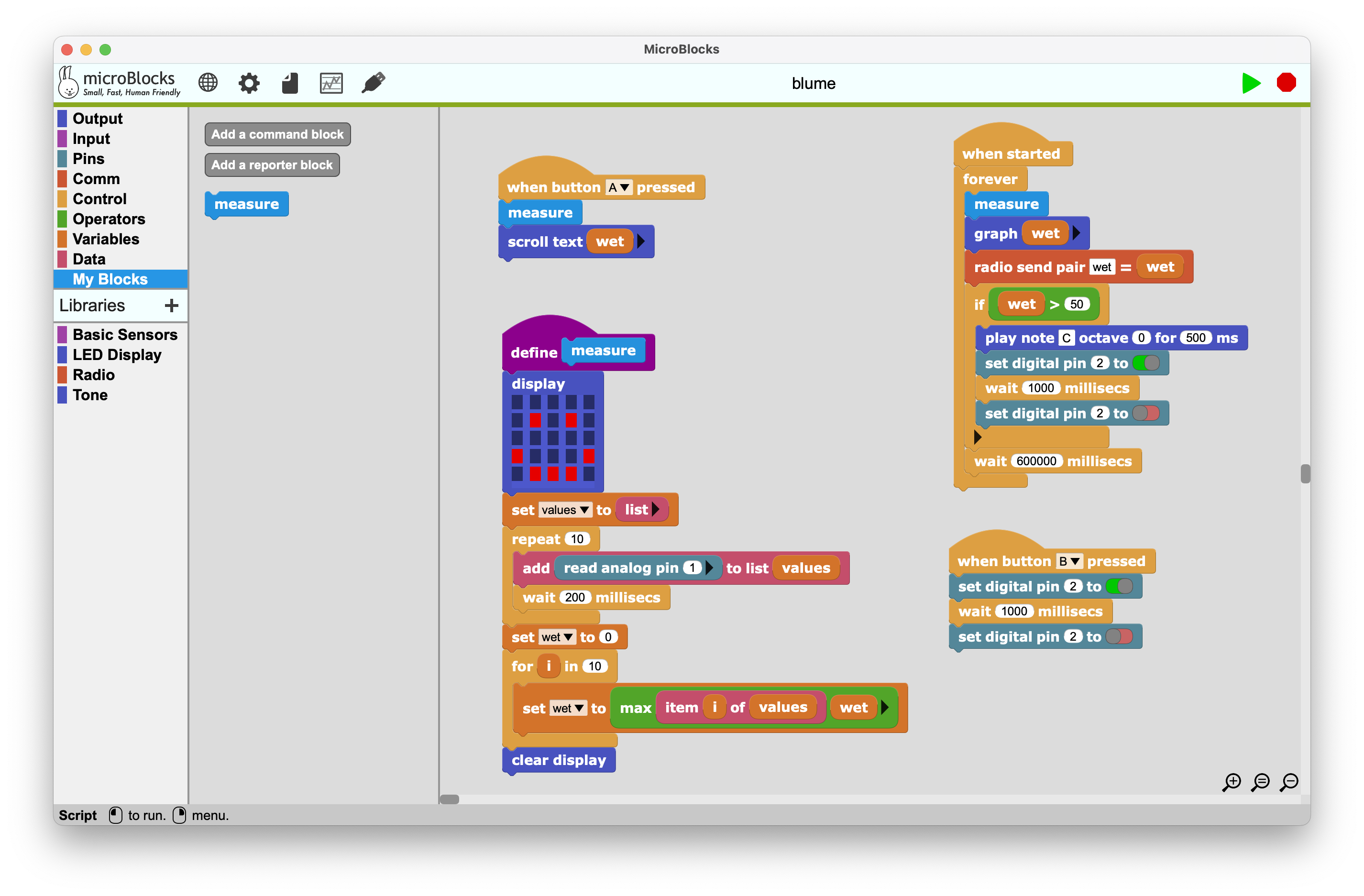Click the globe language icon
1364x896 pixels.
tap(208, 83)
